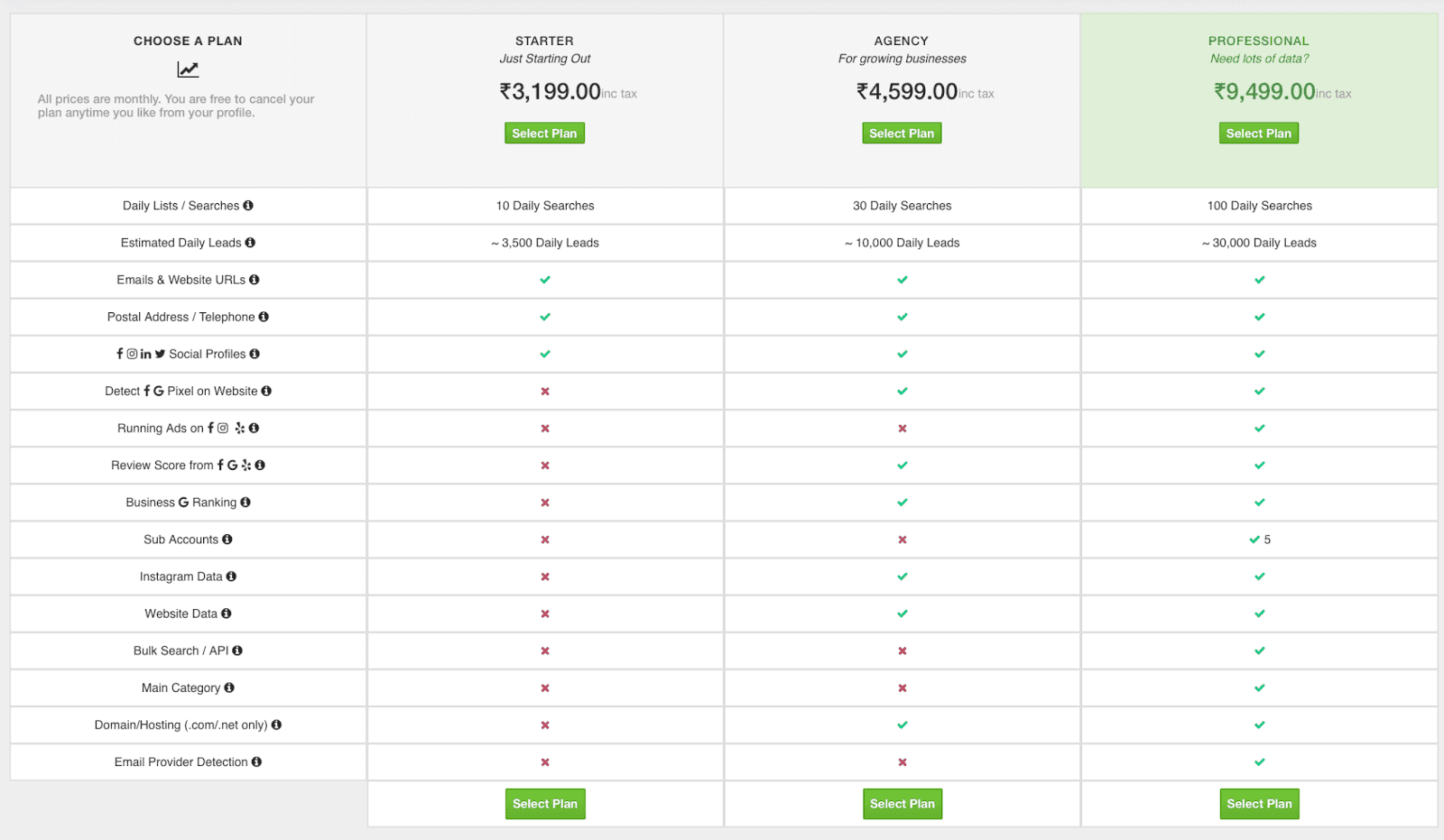Select Plan for the Professional plan

click(1259, 133)
